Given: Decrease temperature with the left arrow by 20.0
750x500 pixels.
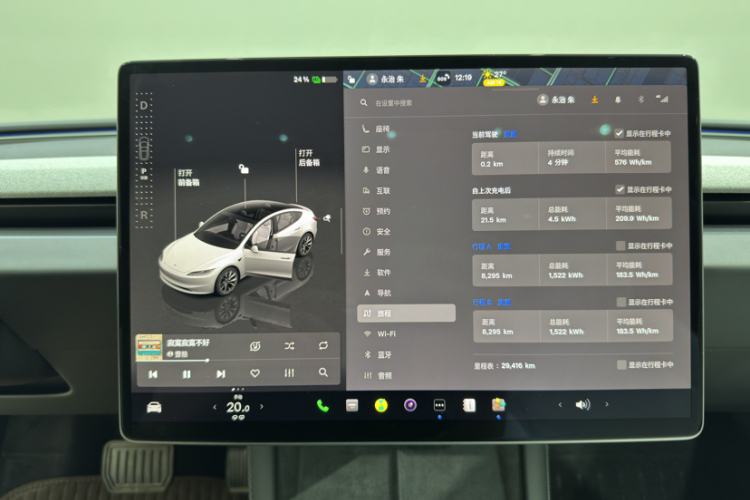Looking at the screenshot, I should [x=215, y=407].
